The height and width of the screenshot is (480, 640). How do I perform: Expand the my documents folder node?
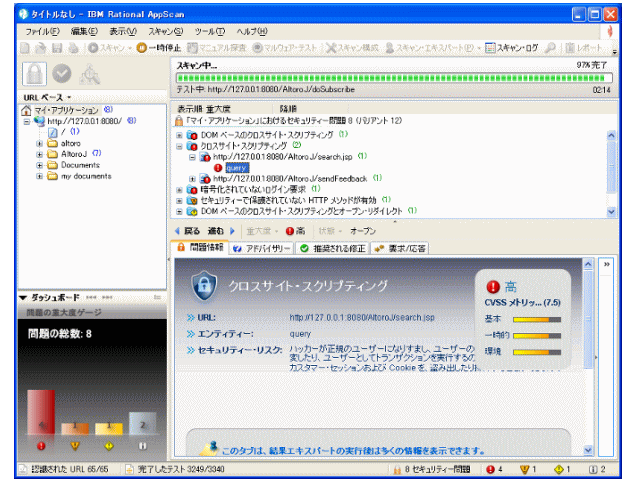coord(40,176)
